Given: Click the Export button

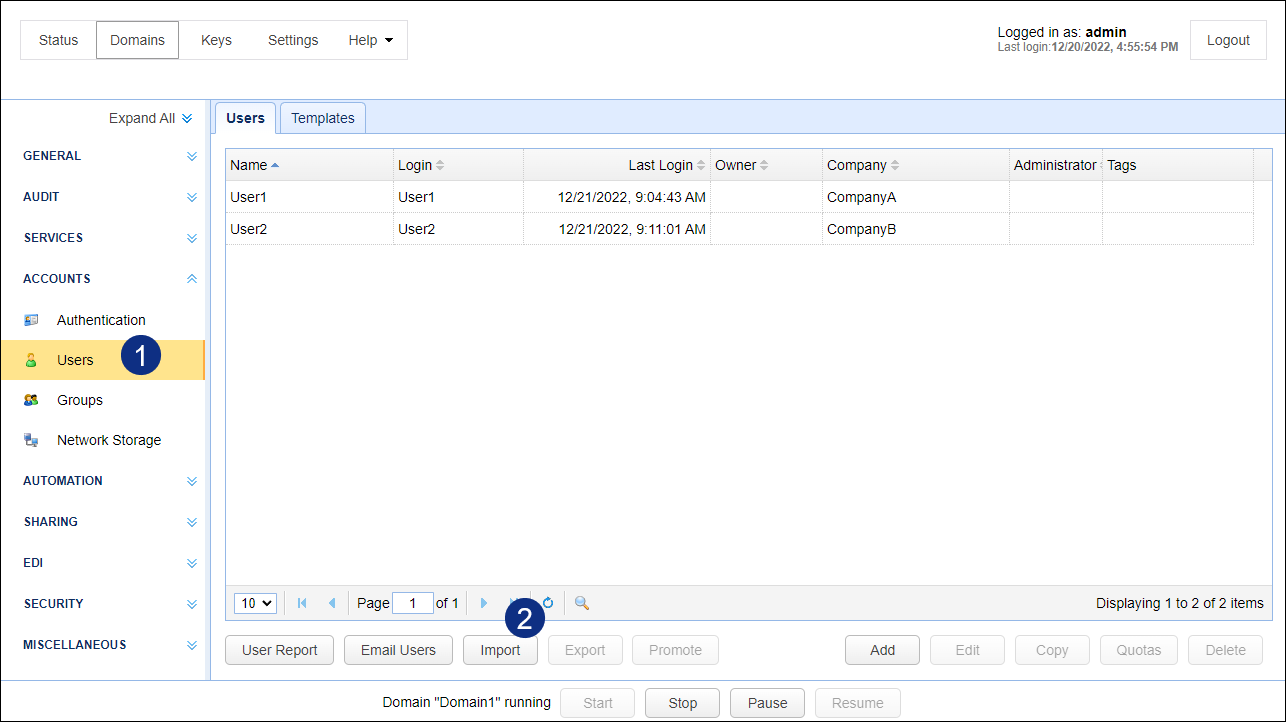Looking at the screenshot, I should point(585,650).
